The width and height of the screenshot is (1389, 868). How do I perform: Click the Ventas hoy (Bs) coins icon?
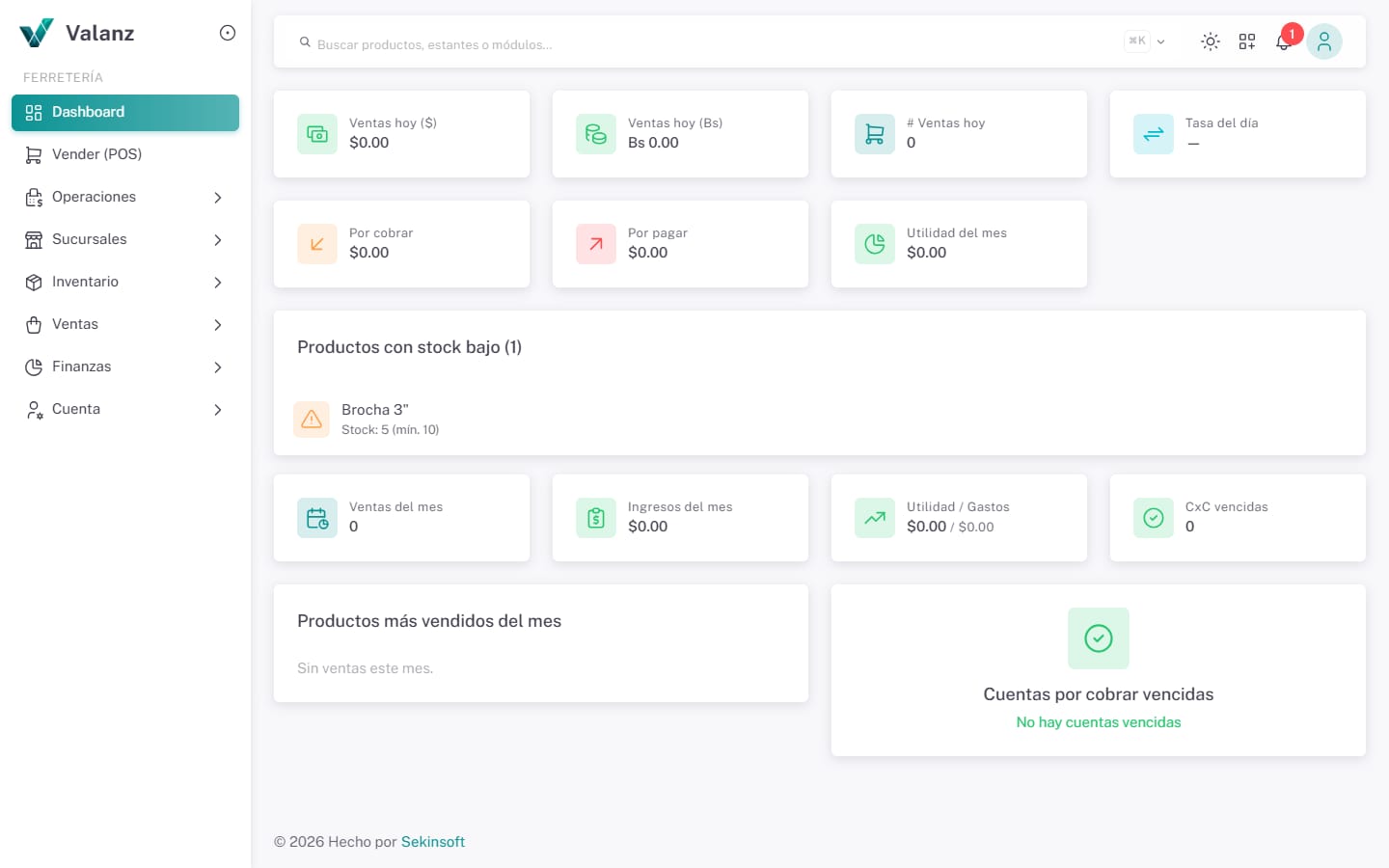tap(596, 134)
